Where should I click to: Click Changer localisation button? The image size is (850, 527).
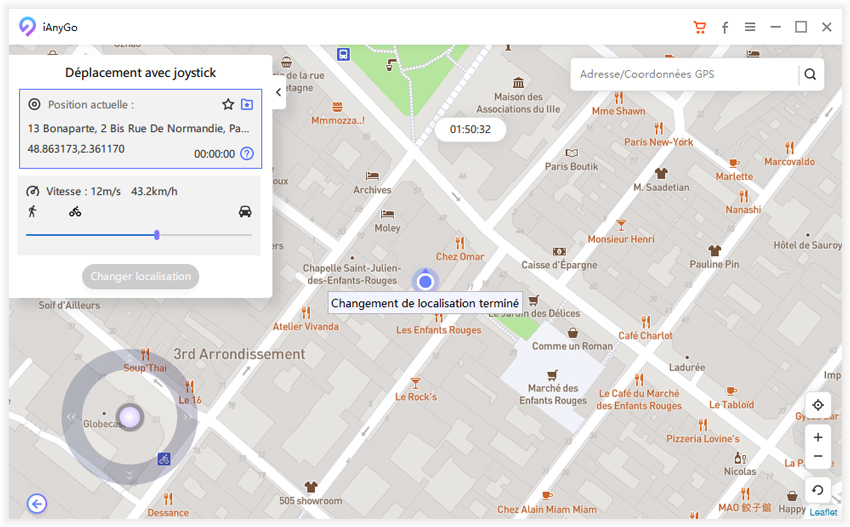[140, 277]
